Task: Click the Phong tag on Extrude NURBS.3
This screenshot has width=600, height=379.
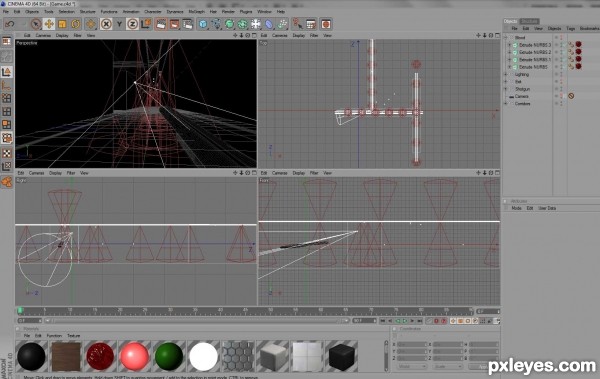Action: pos(571,45)
